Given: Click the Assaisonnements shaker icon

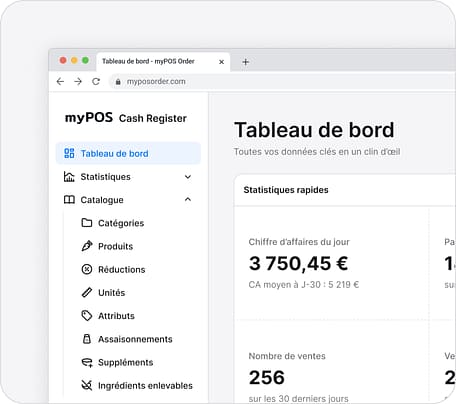Looking at the screenshot, I should point(87,339).
